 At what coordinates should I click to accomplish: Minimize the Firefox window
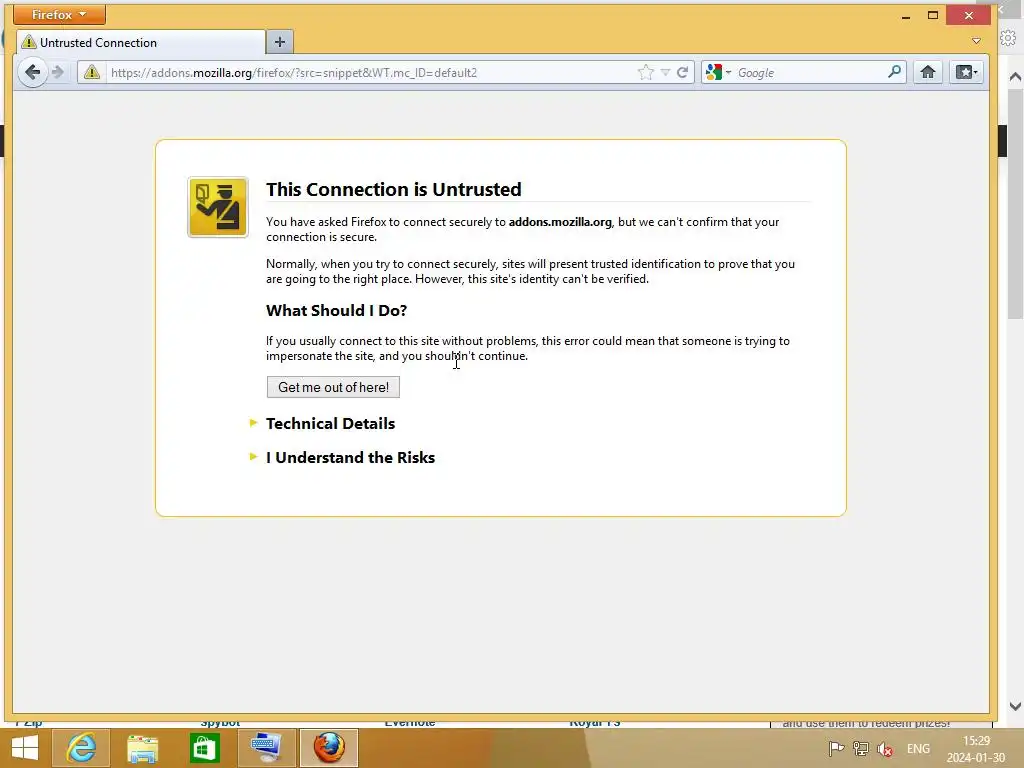[906, 16]
